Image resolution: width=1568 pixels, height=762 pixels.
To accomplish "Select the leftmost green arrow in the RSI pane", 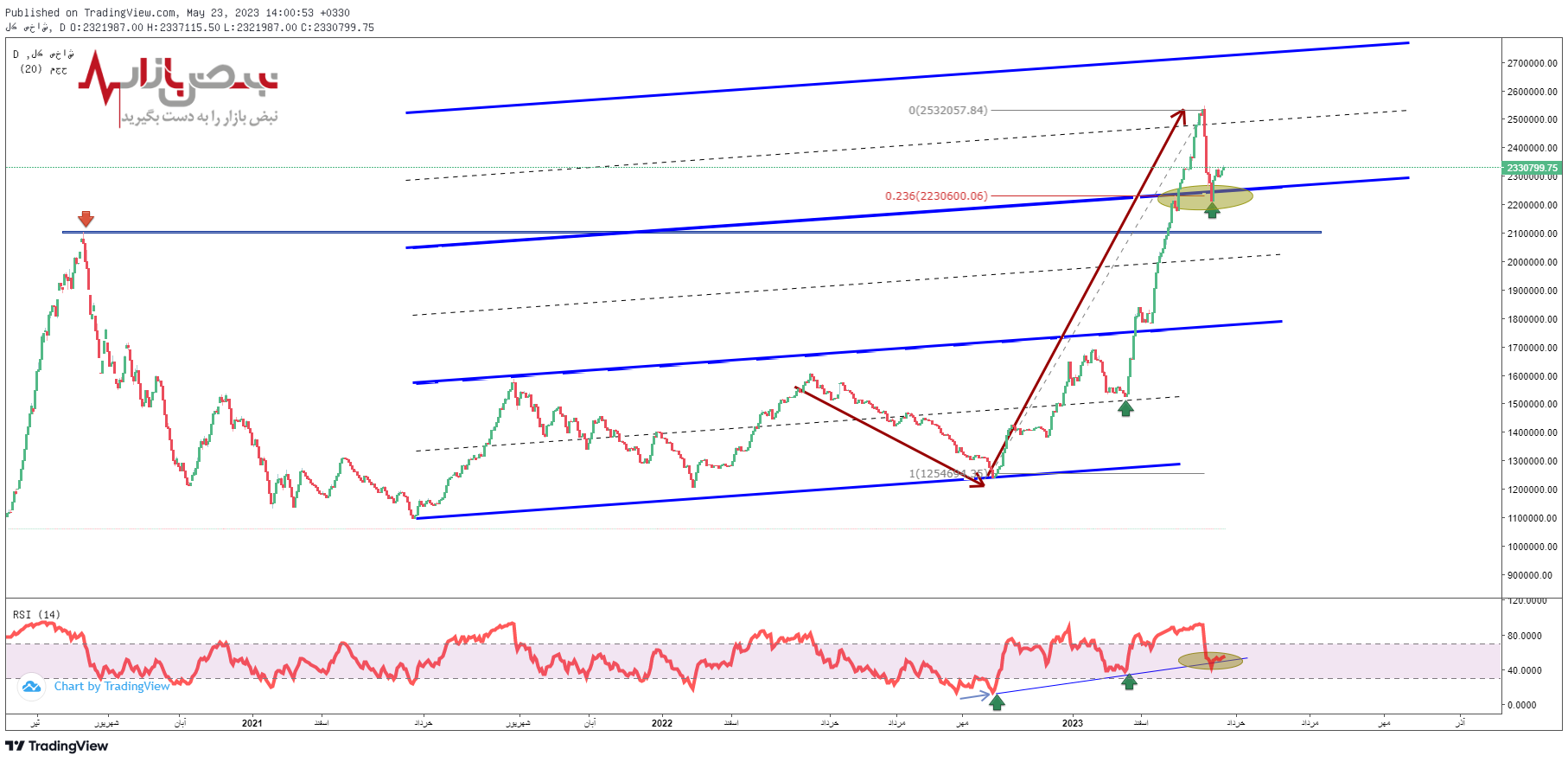I will tap(997, 702).
